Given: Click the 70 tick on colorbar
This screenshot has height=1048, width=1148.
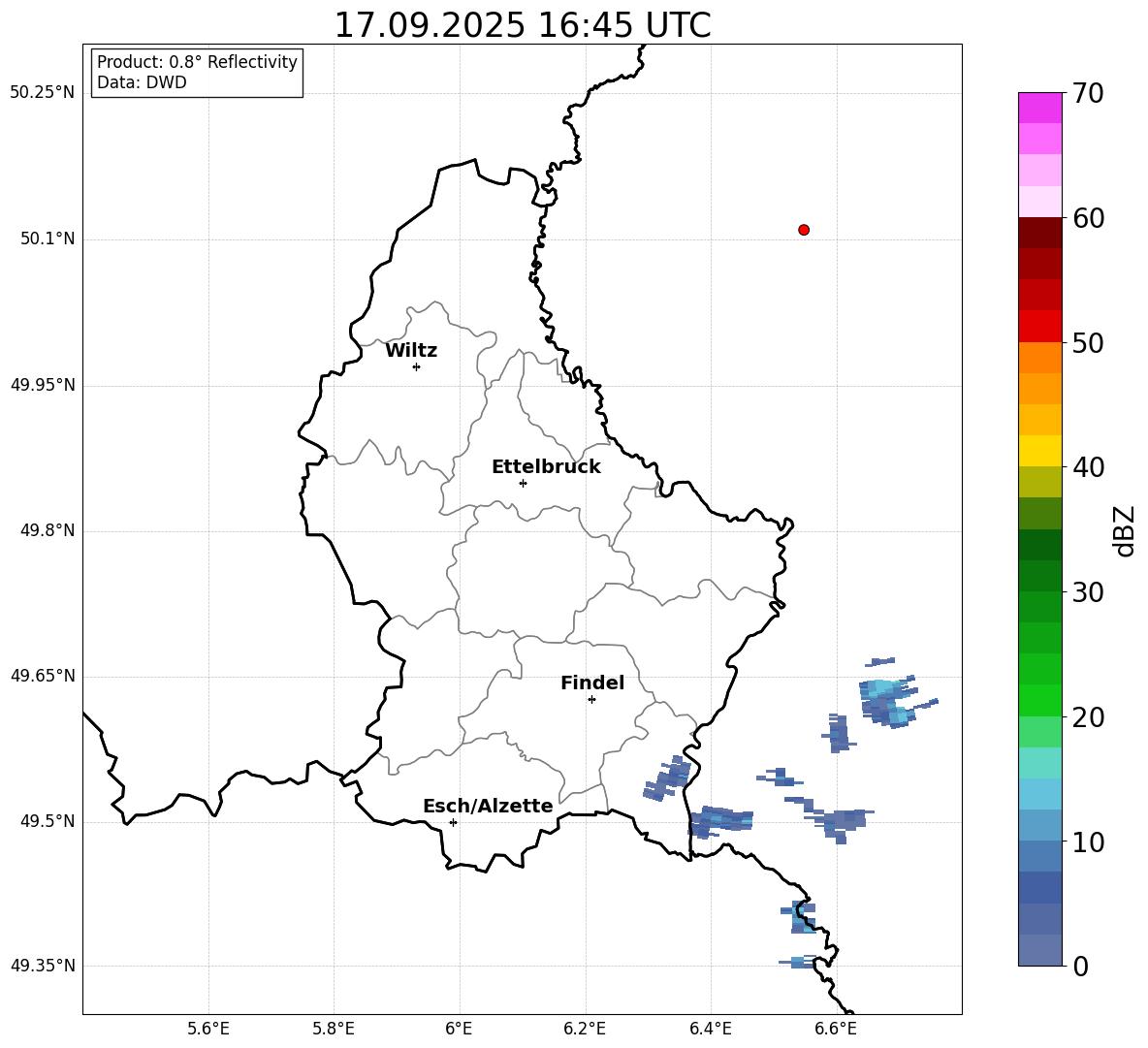Looking at the screenshot, I should pos(1089,93).
